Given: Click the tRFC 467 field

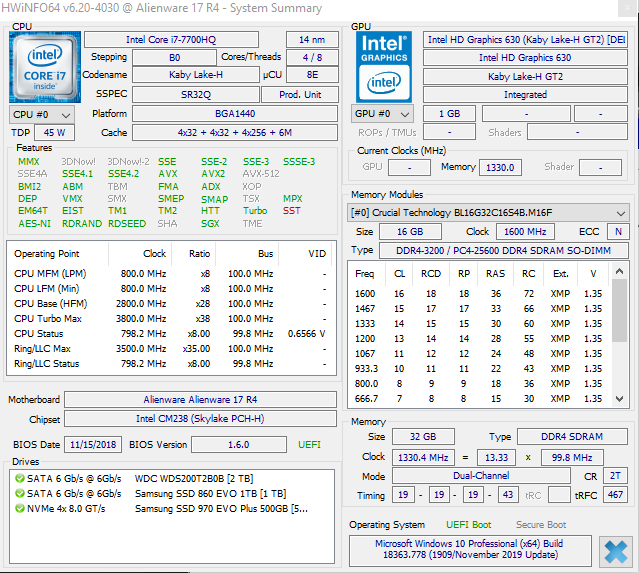Looking at the screenshot, I should 615,495.
